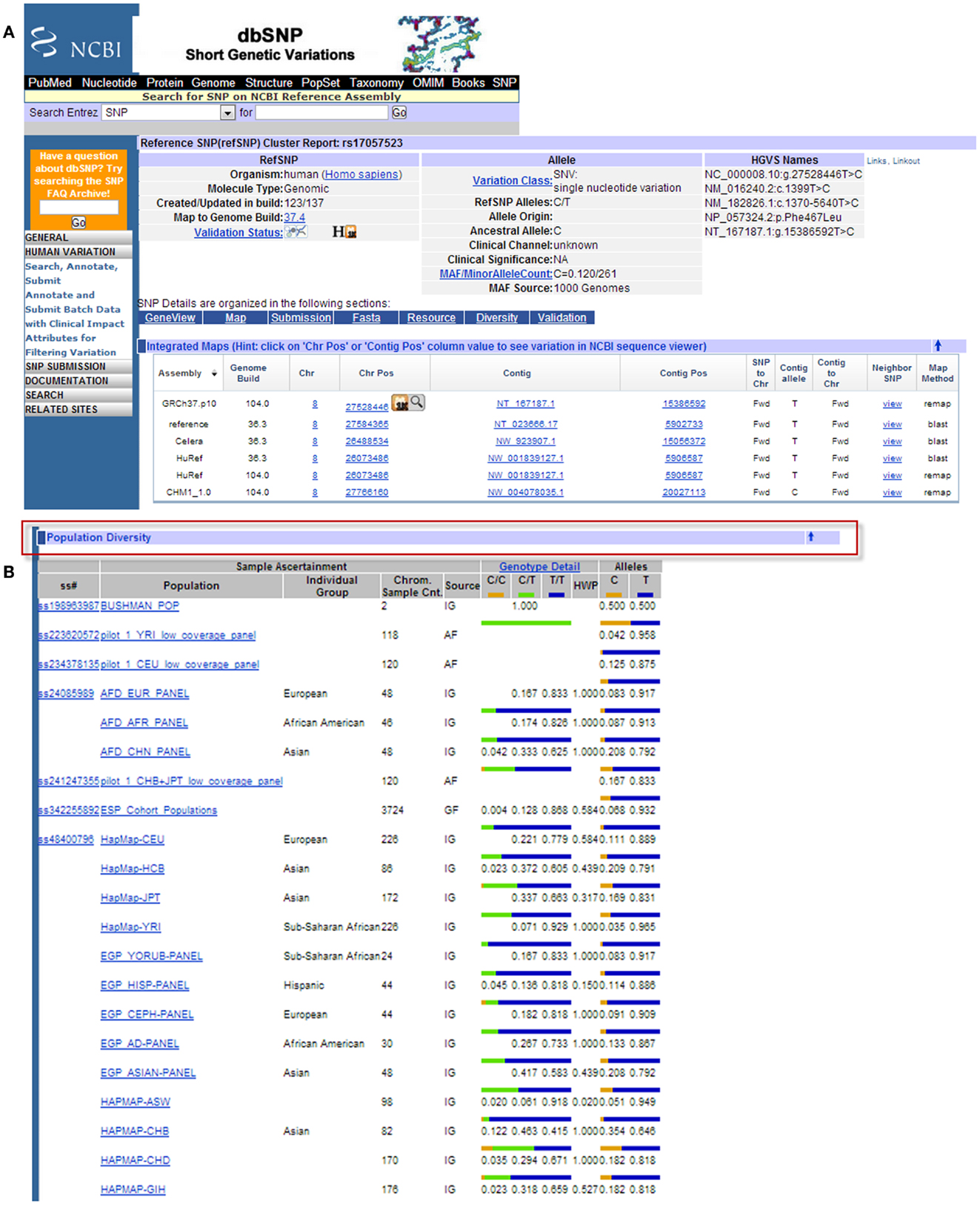
Task: Click view in the Celera row
Action: [892, 441]
